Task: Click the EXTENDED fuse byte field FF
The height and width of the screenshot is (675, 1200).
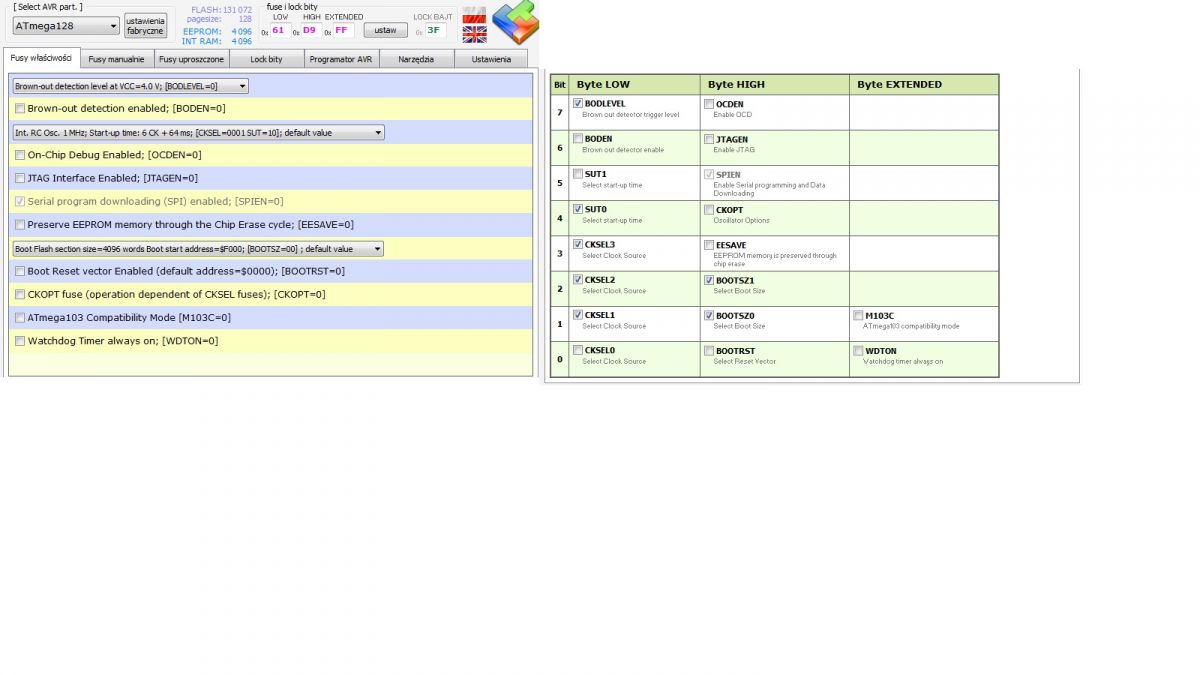Action: coord(342,30)
